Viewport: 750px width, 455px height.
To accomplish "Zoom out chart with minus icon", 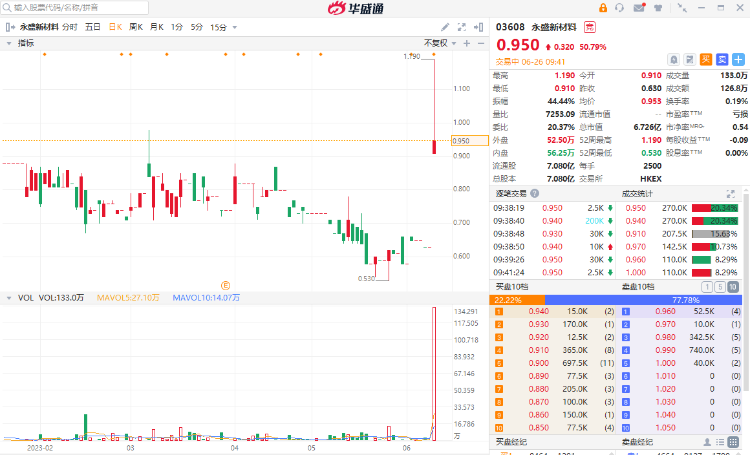I will coord(481,44).
